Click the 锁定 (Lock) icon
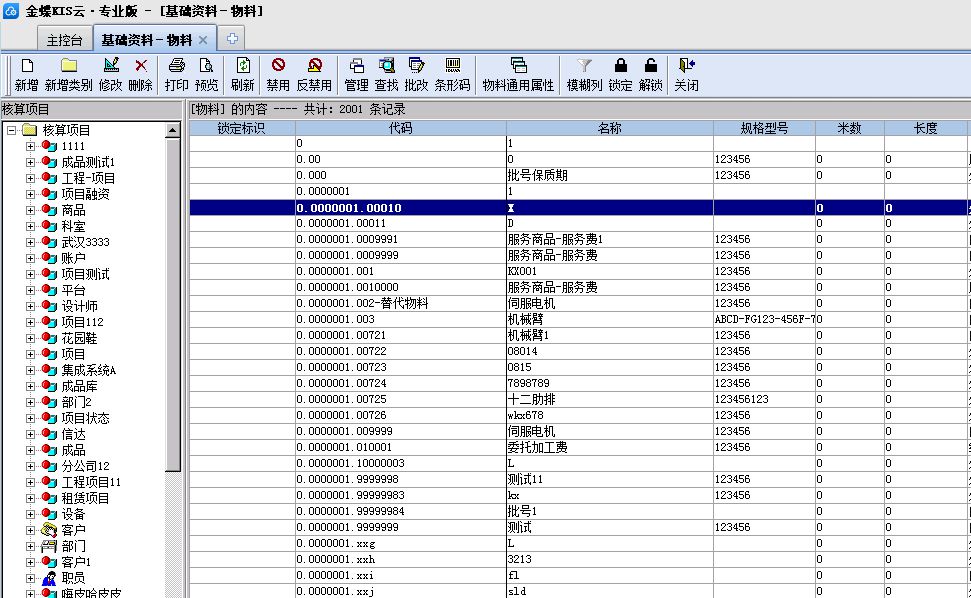Image resolution: width=971 pixels, height=598 pixels. click(x=620, y=65)
